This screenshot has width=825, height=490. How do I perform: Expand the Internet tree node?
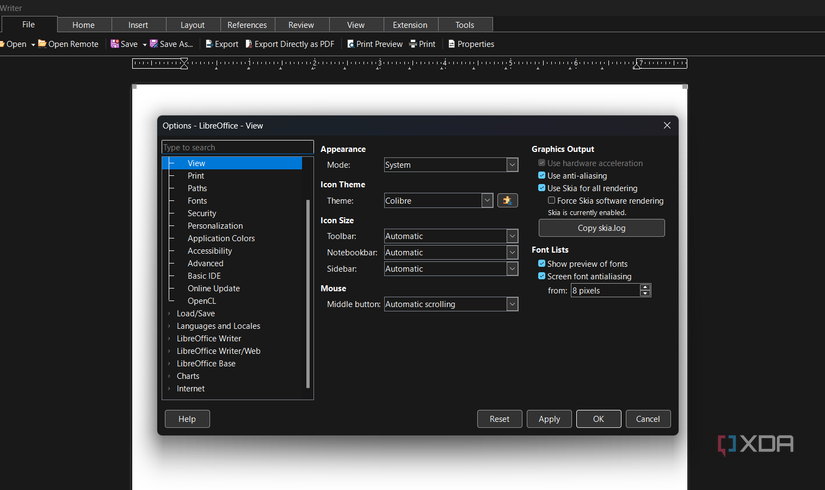pos(169,389)
